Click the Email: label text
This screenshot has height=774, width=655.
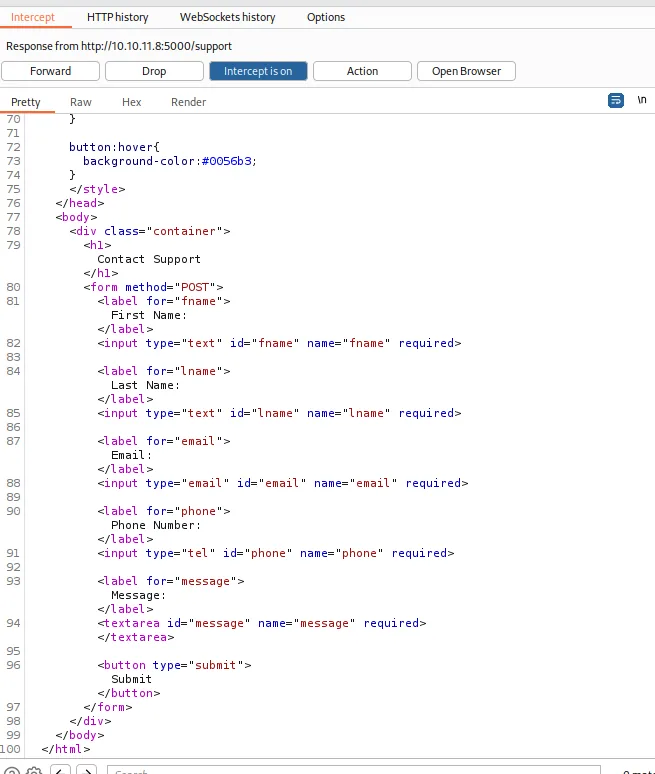click(x=131, y=455)
